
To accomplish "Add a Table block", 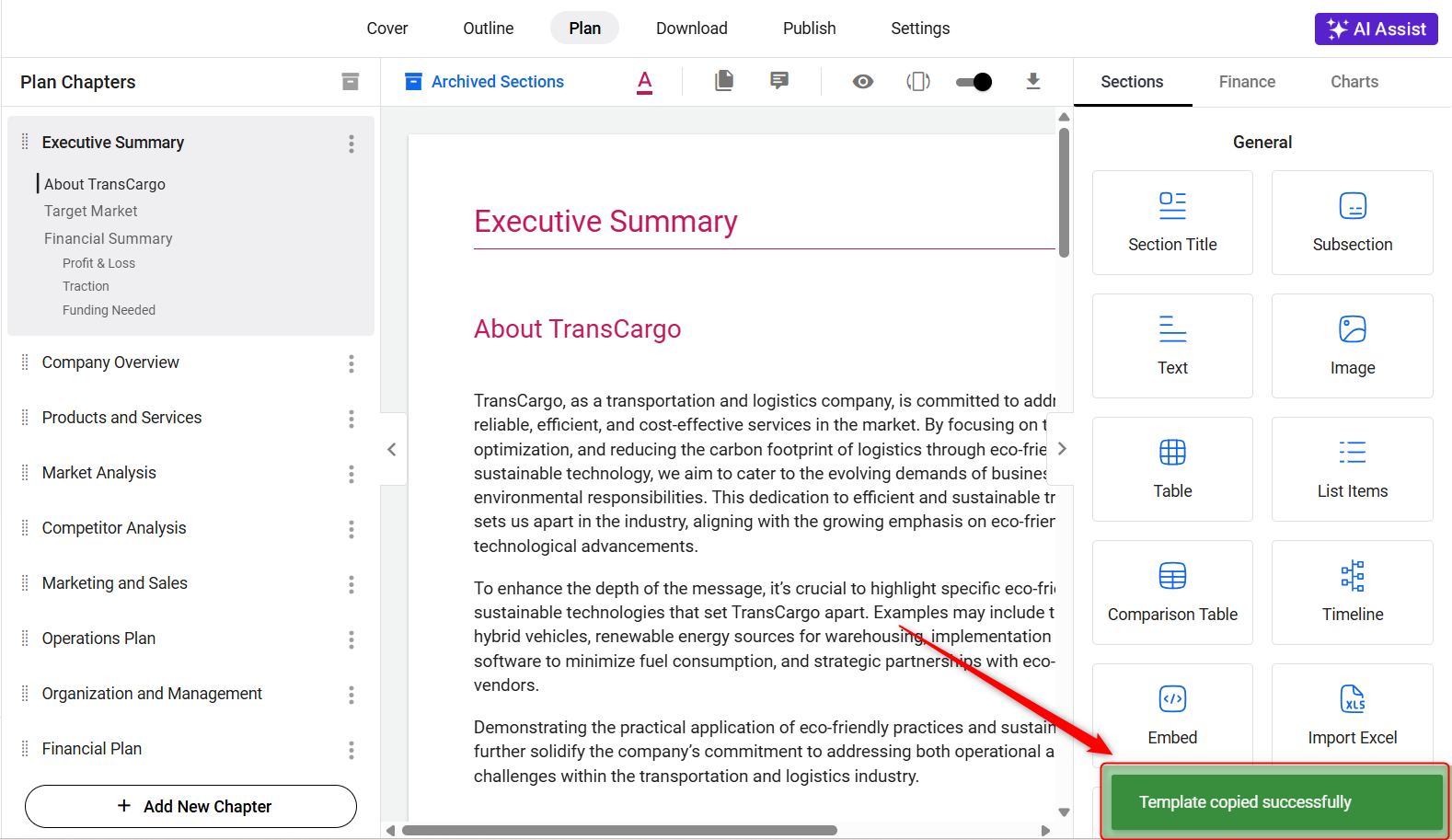I will 1172,469.
